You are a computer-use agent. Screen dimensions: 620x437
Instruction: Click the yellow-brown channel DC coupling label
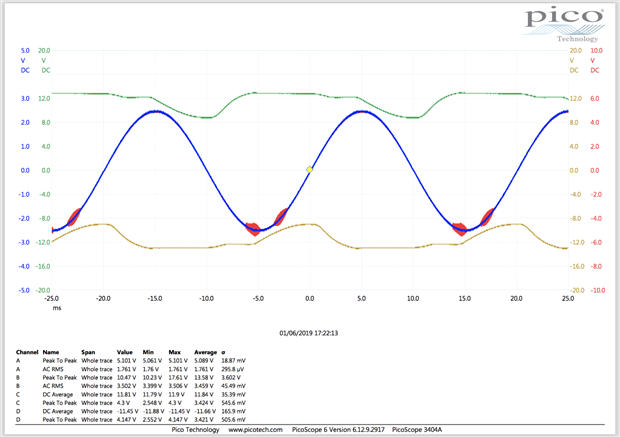[575, 70]
